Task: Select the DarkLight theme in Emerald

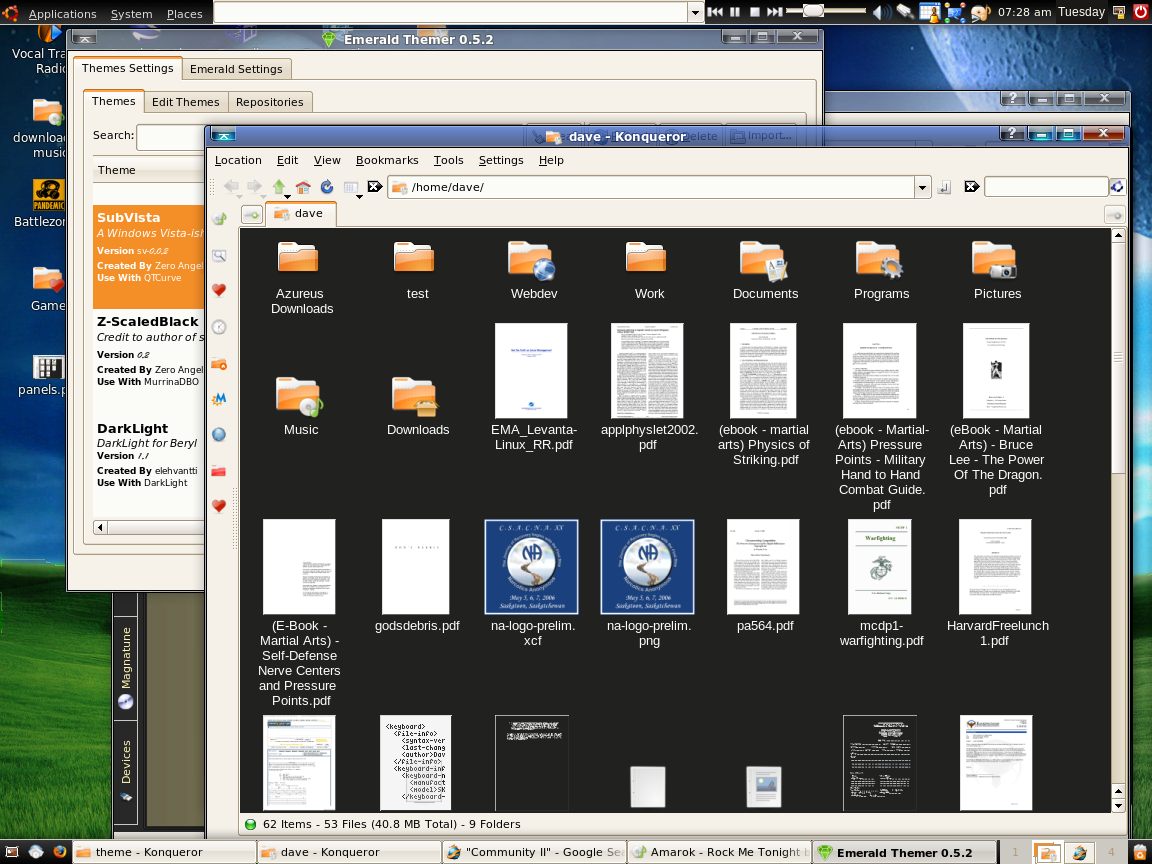Action: pos(149,455)
